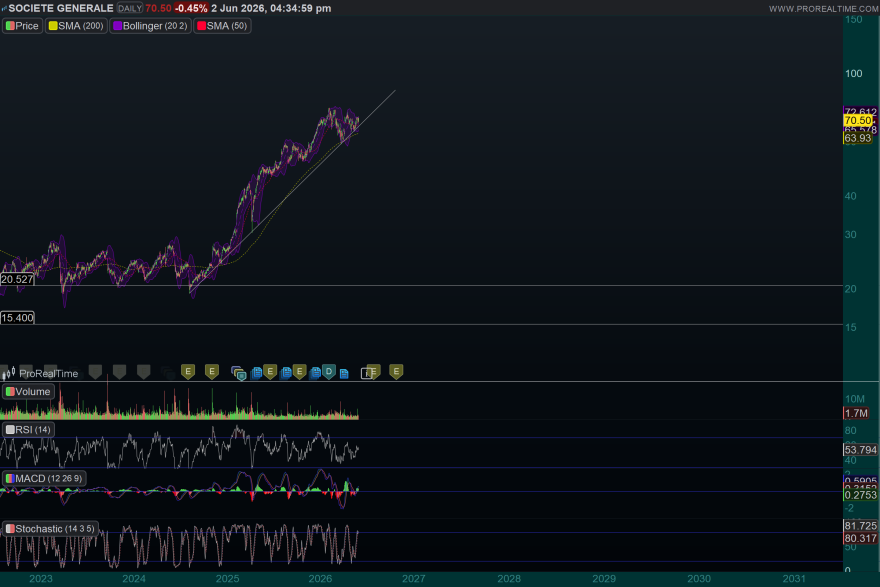The height and width of the screenshot is (587, 880).
Task: Click the yellow SMA (200) color swatch
Action: pos(53,26)
